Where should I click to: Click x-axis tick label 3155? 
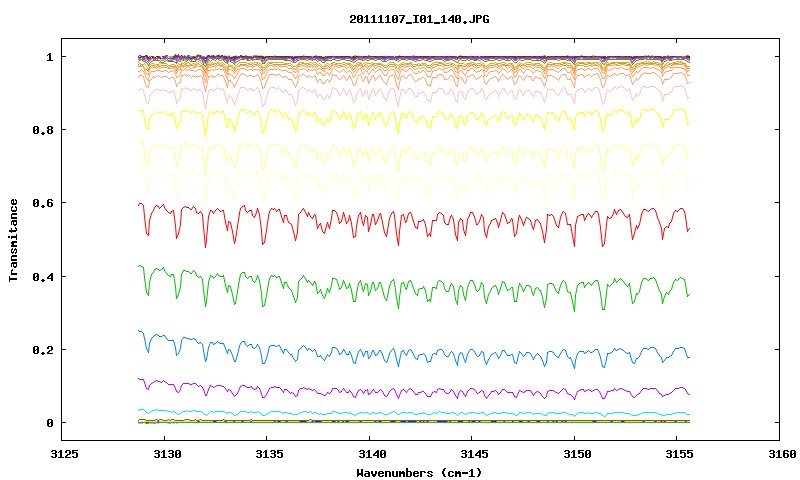[x=679, y=454]
